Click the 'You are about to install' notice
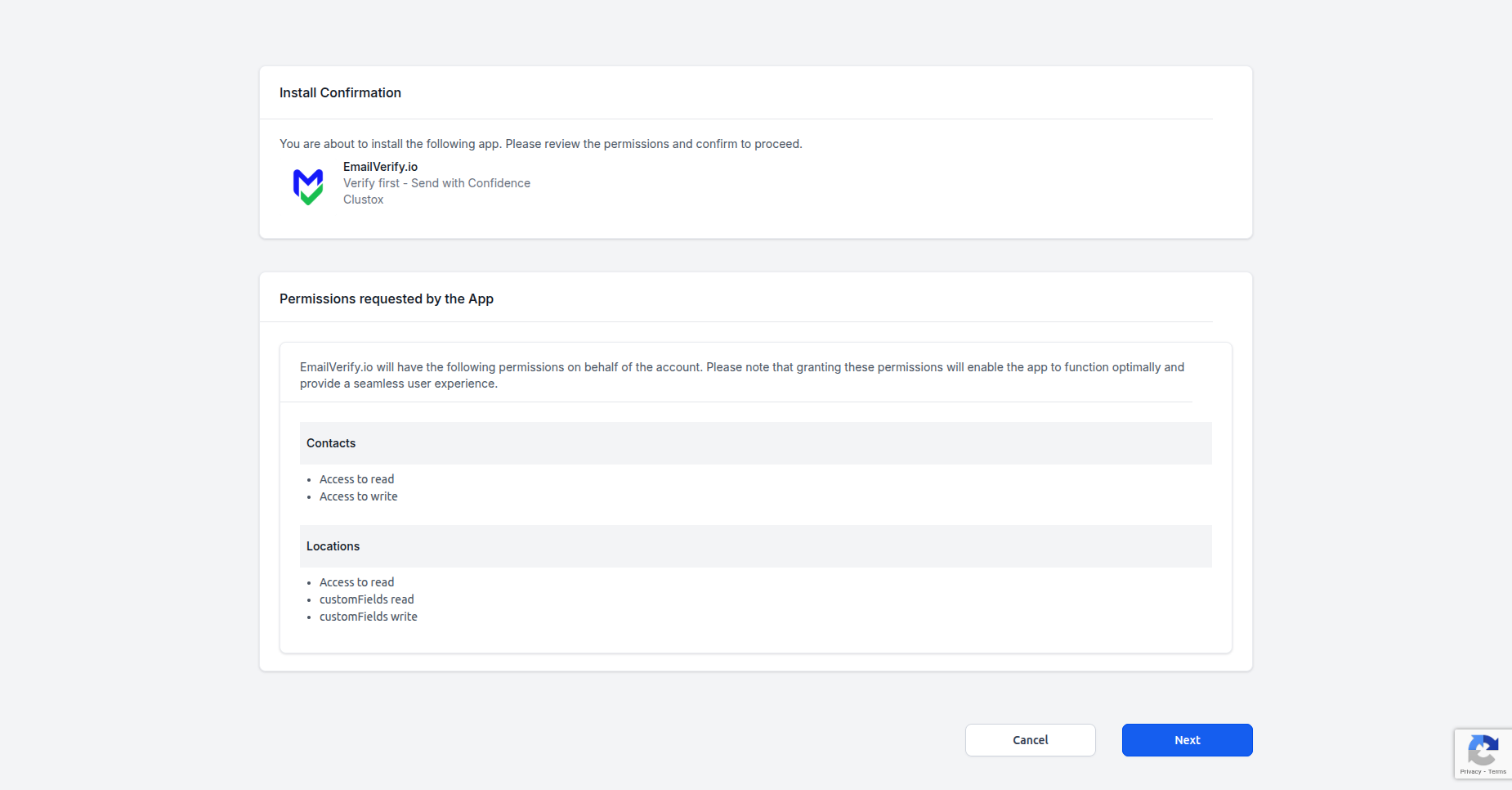Image resolution: width=1512 pixels, height=790 pixels. click(541, 144)
